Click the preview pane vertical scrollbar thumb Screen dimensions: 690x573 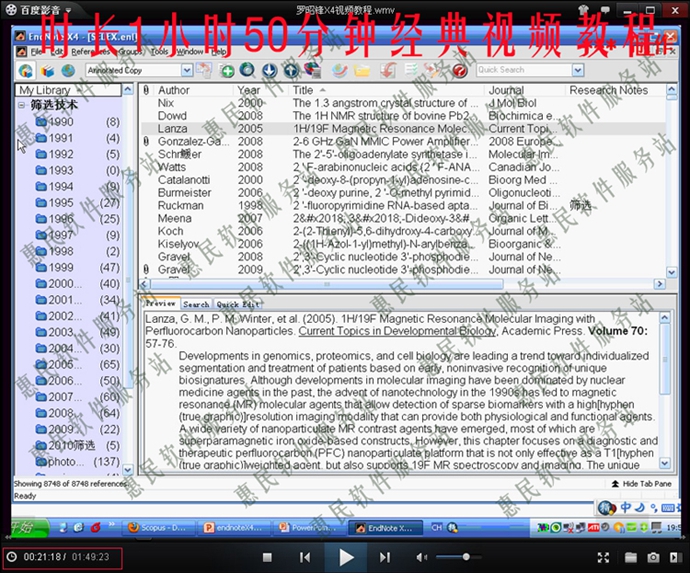tap(664, 359)
